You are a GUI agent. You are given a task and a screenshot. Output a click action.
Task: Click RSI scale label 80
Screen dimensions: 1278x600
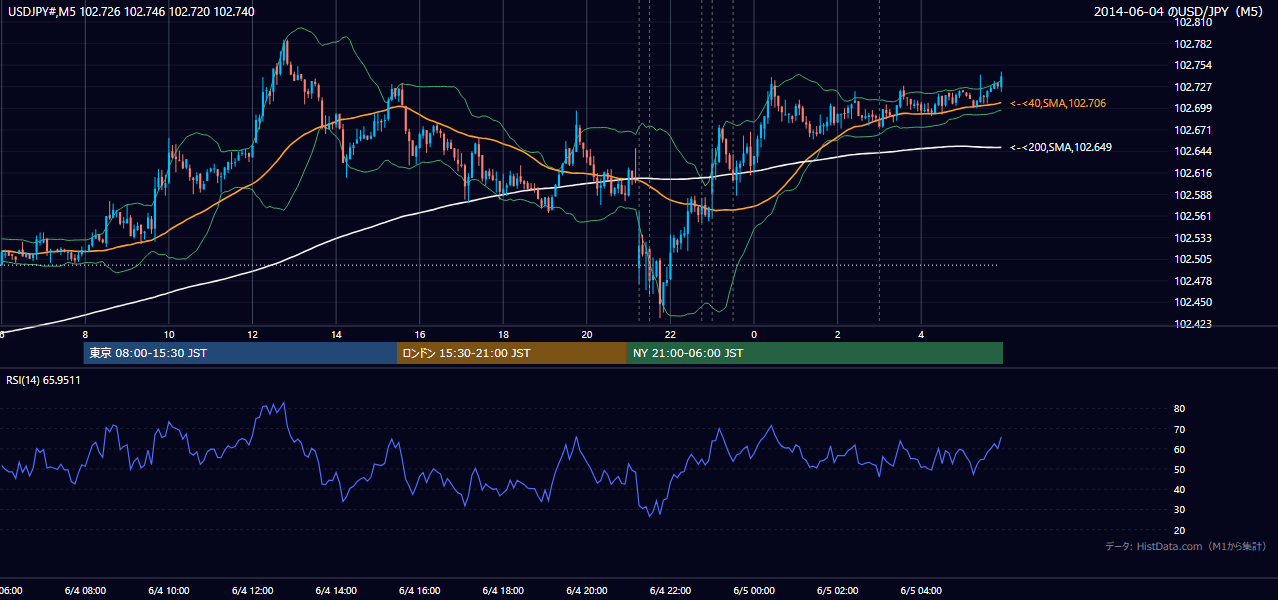(x=1179, y=409)
